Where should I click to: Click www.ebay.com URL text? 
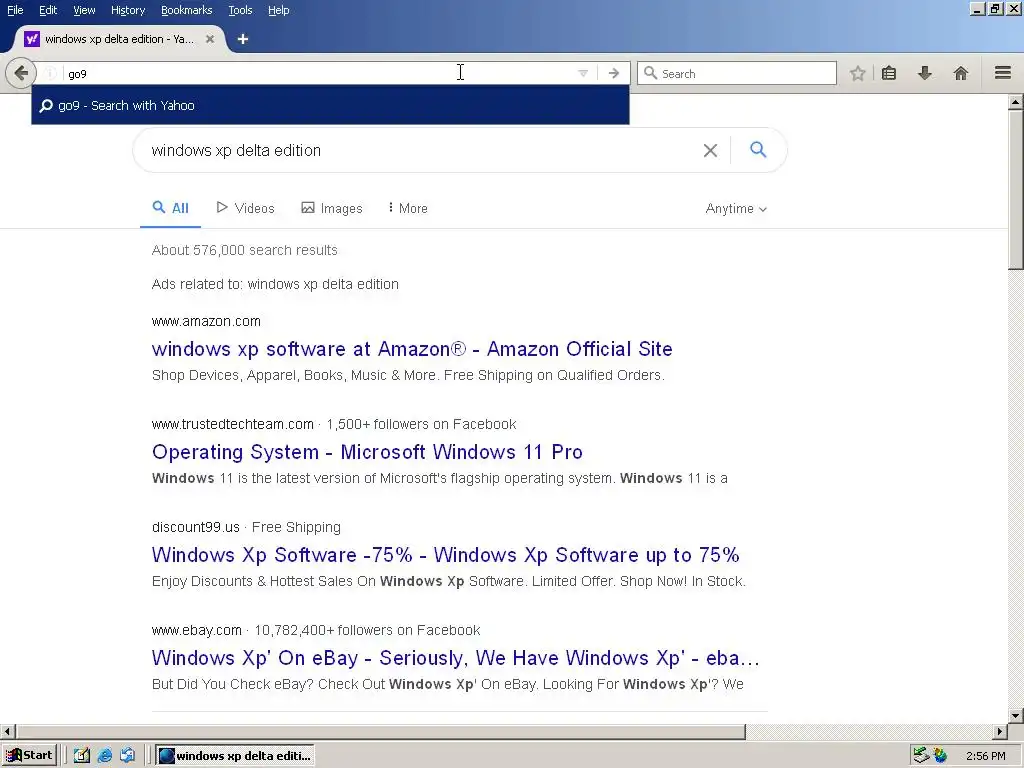(197, 630)
